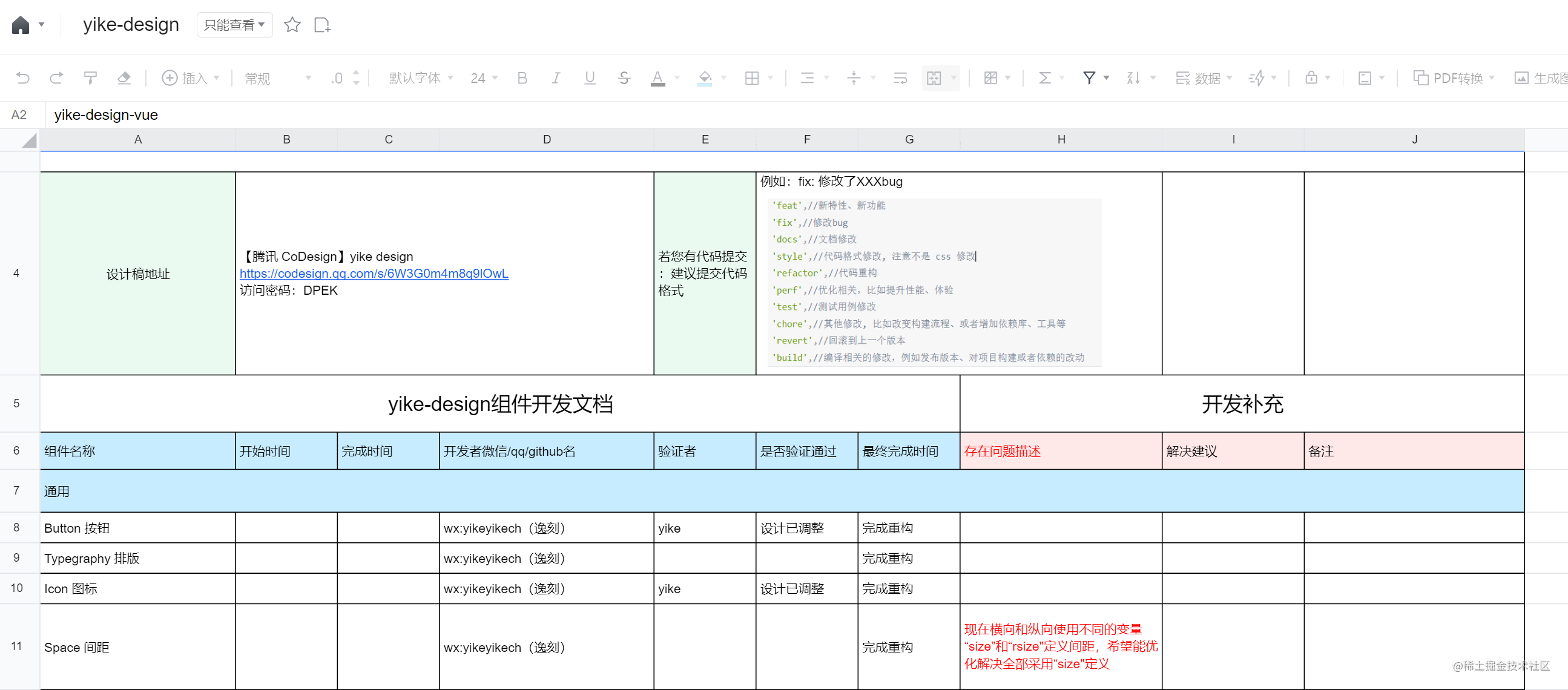Activate the format painter tool

90,78
